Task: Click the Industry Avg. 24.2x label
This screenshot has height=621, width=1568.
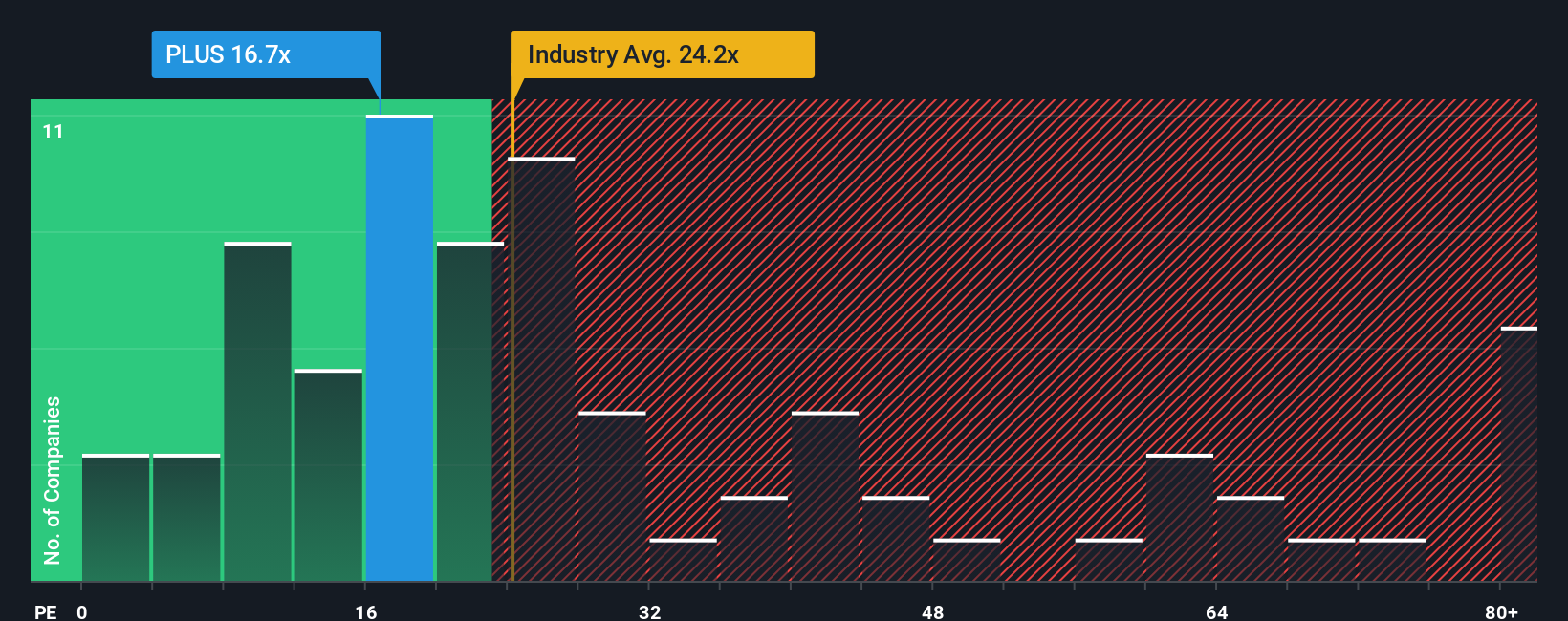Action: 662,54
